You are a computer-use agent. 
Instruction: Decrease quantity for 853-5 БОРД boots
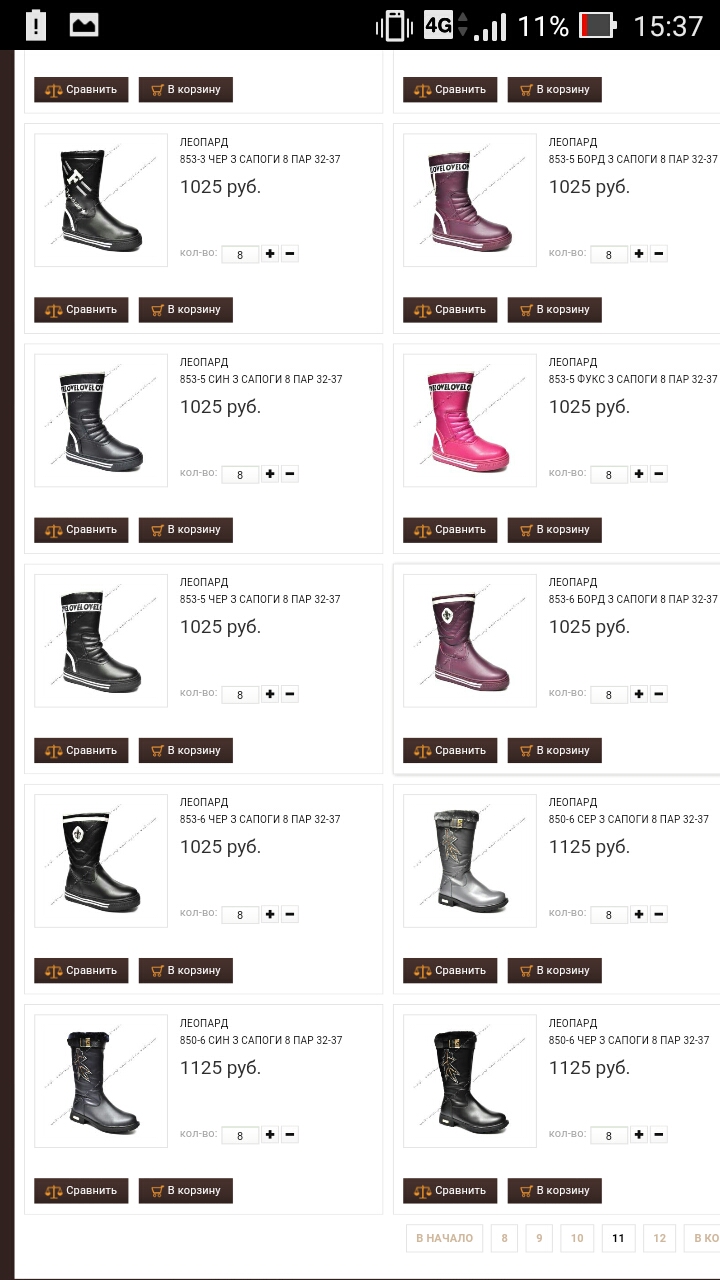[x=659, y=254]
